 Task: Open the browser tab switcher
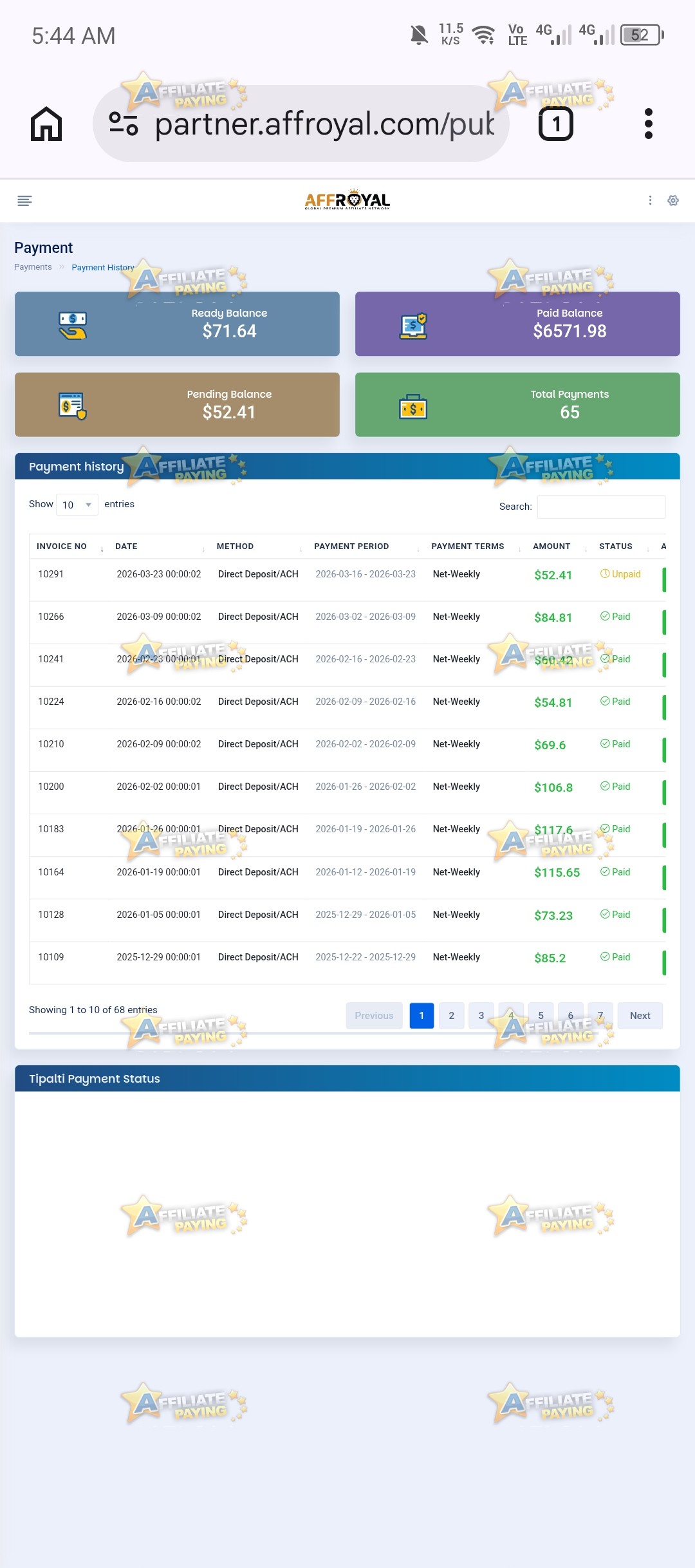[556, 124]
